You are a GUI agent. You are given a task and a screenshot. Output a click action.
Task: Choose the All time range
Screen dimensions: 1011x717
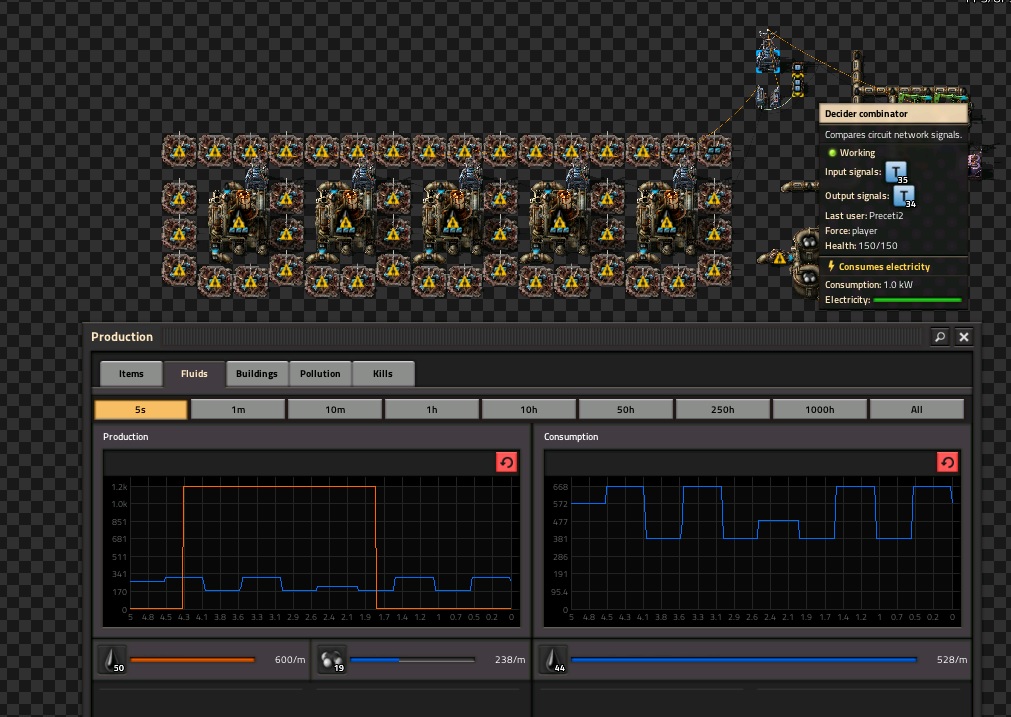click(916, 410)
